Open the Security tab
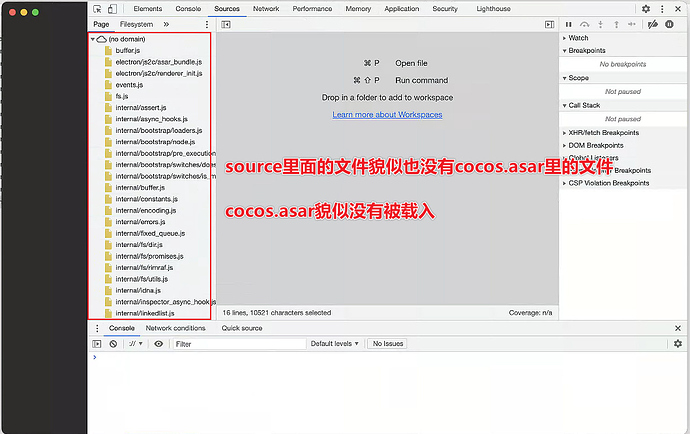690x434 pixels. coord(445,9)
